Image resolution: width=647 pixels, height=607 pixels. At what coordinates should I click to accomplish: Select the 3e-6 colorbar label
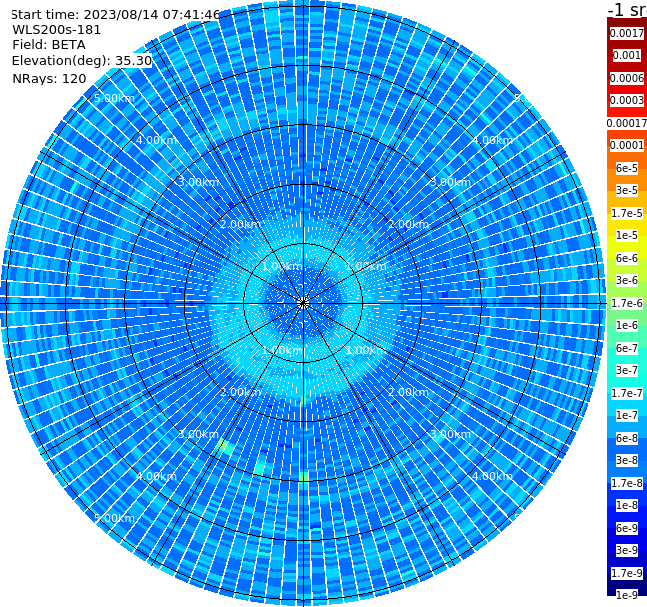click(627, 280)
